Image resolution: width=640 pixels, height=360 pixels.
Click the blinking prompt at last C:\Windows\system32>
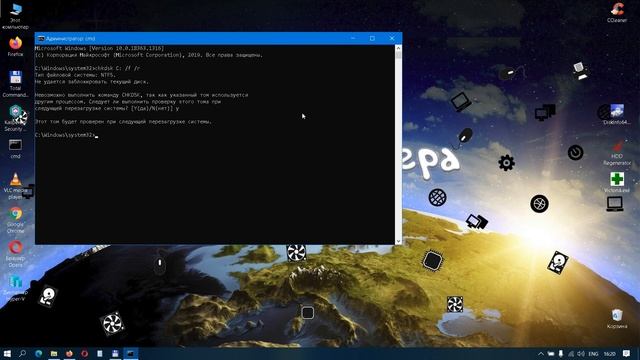[x=67, y=135]
